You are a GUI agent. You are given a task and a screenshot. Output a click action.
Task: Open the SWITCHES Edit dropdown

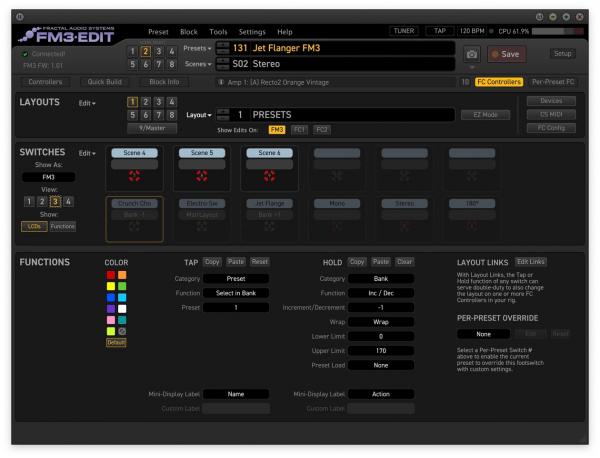tap(87, 153)
